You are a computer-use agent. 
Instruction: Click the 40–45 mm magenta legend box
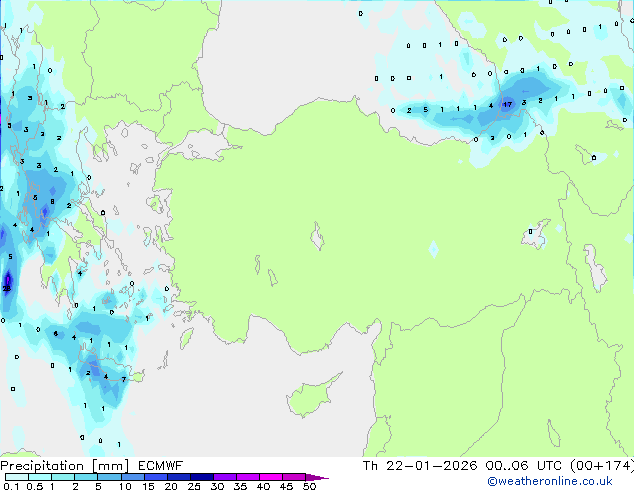click(x=271, y=477)
